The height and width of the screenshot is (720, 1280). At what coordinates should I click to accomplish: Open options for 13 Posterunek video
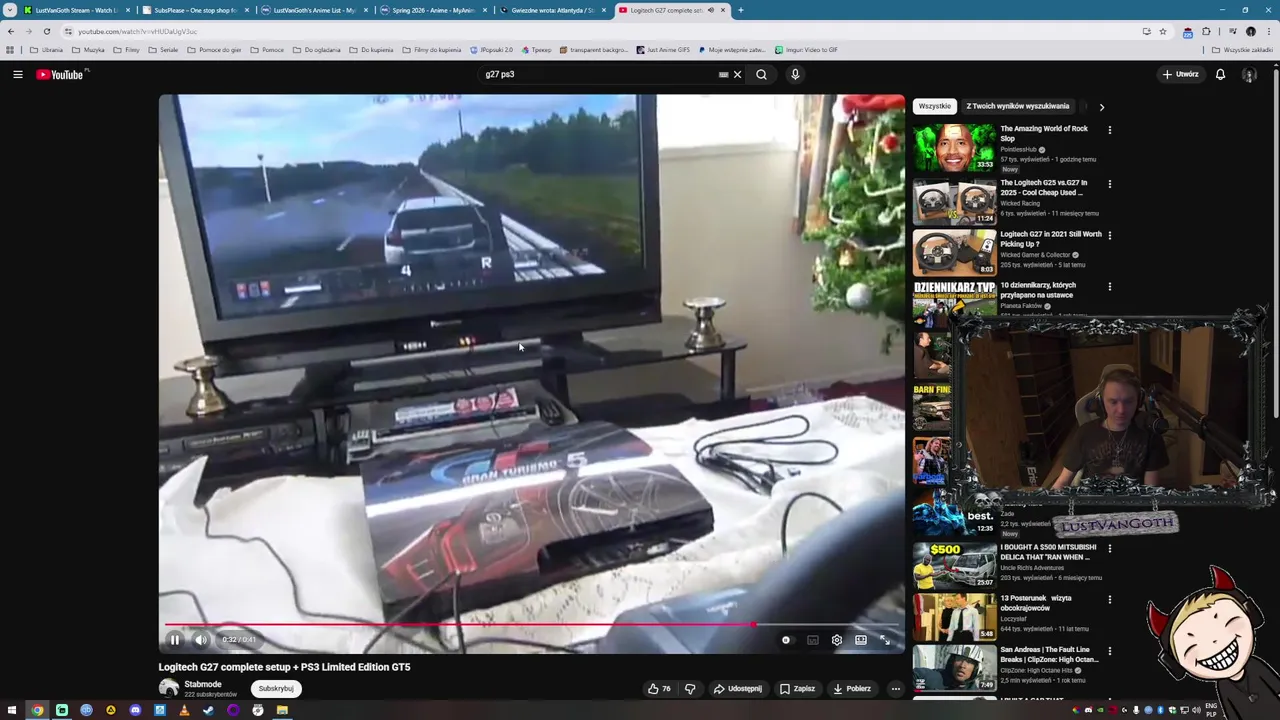1109,600
